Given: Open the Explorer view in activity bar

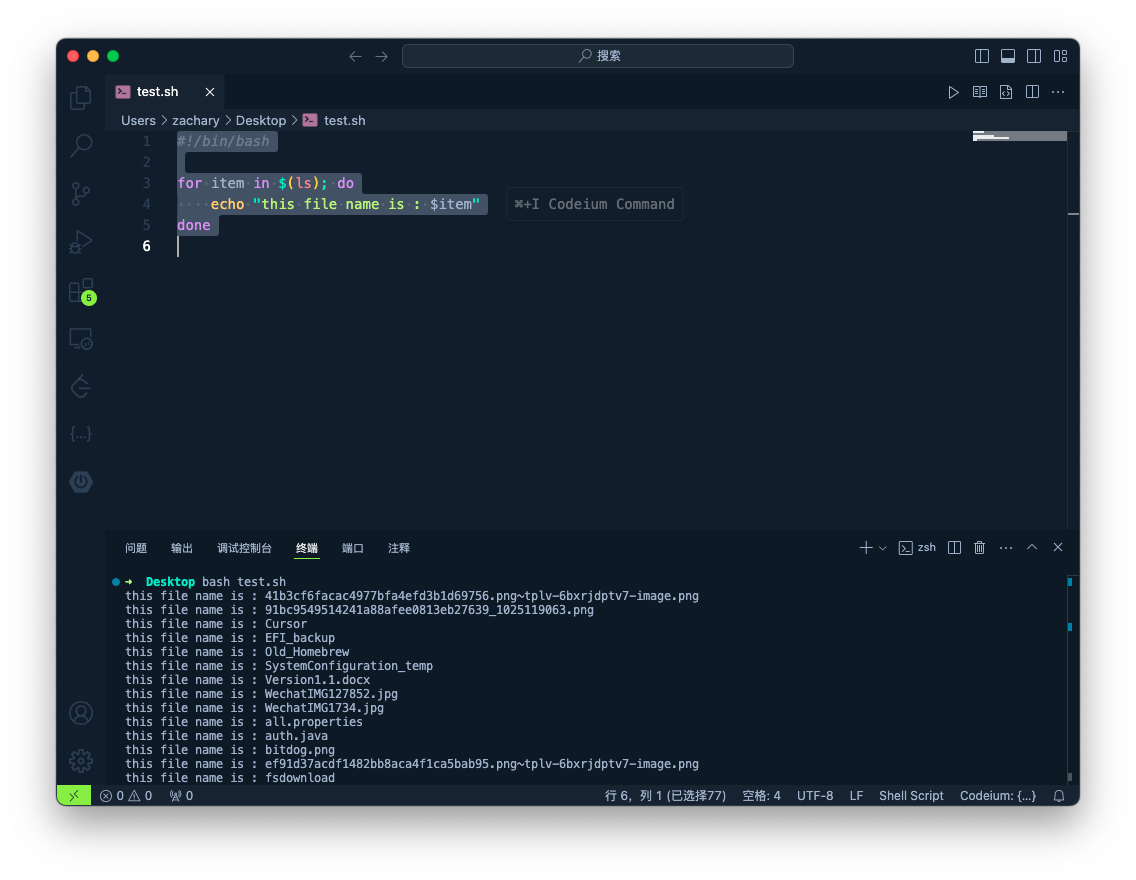Looking at the screenshot, I should [81, 98].
